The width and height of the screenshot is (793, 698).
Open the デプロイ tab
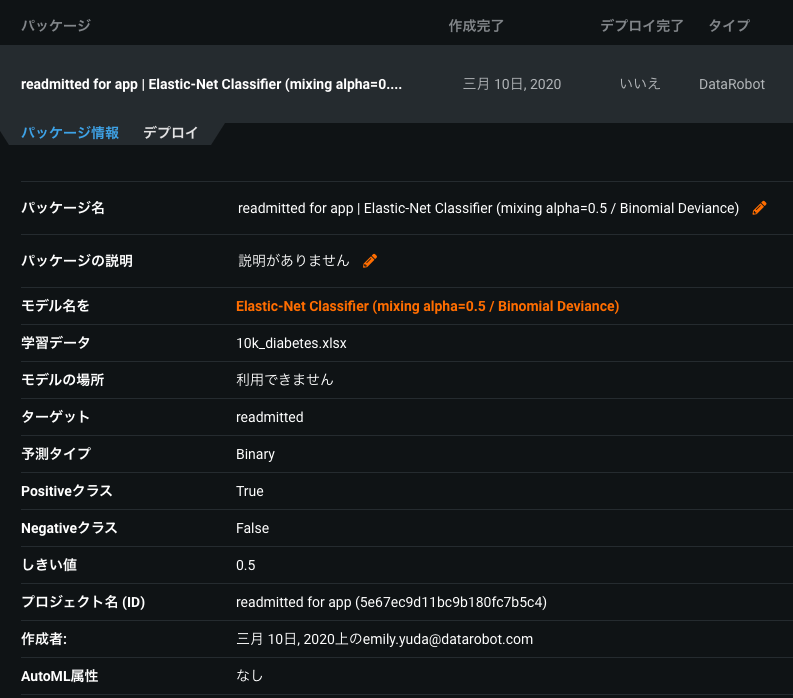click(170, 133)
